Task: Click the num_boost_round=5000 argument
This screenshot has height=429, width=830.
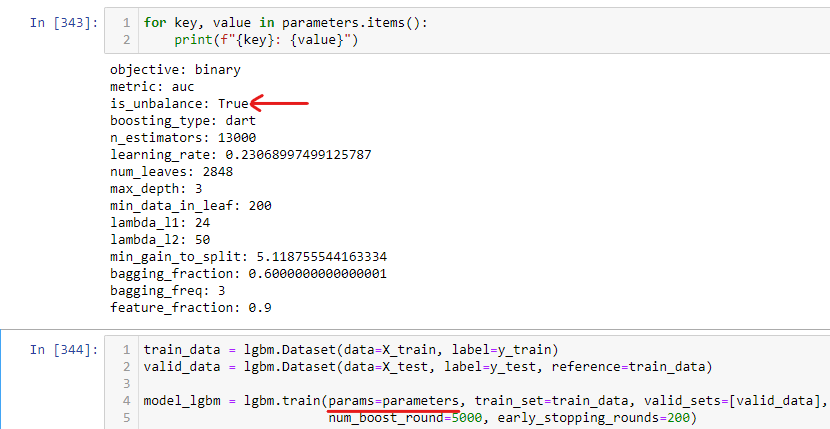Action: tap(405, 418)
